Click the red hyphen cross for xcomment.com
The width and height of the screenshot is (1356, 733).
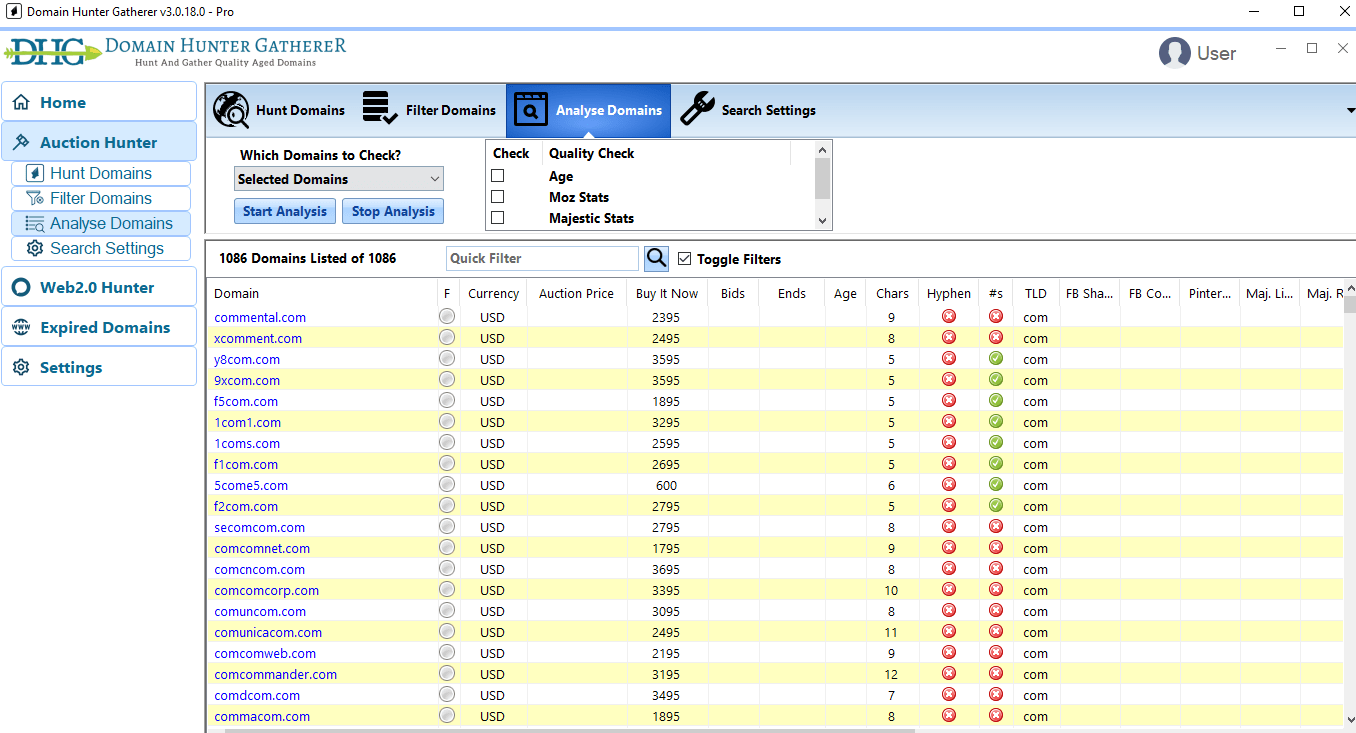pyautogui.click(x=949, y=338)
